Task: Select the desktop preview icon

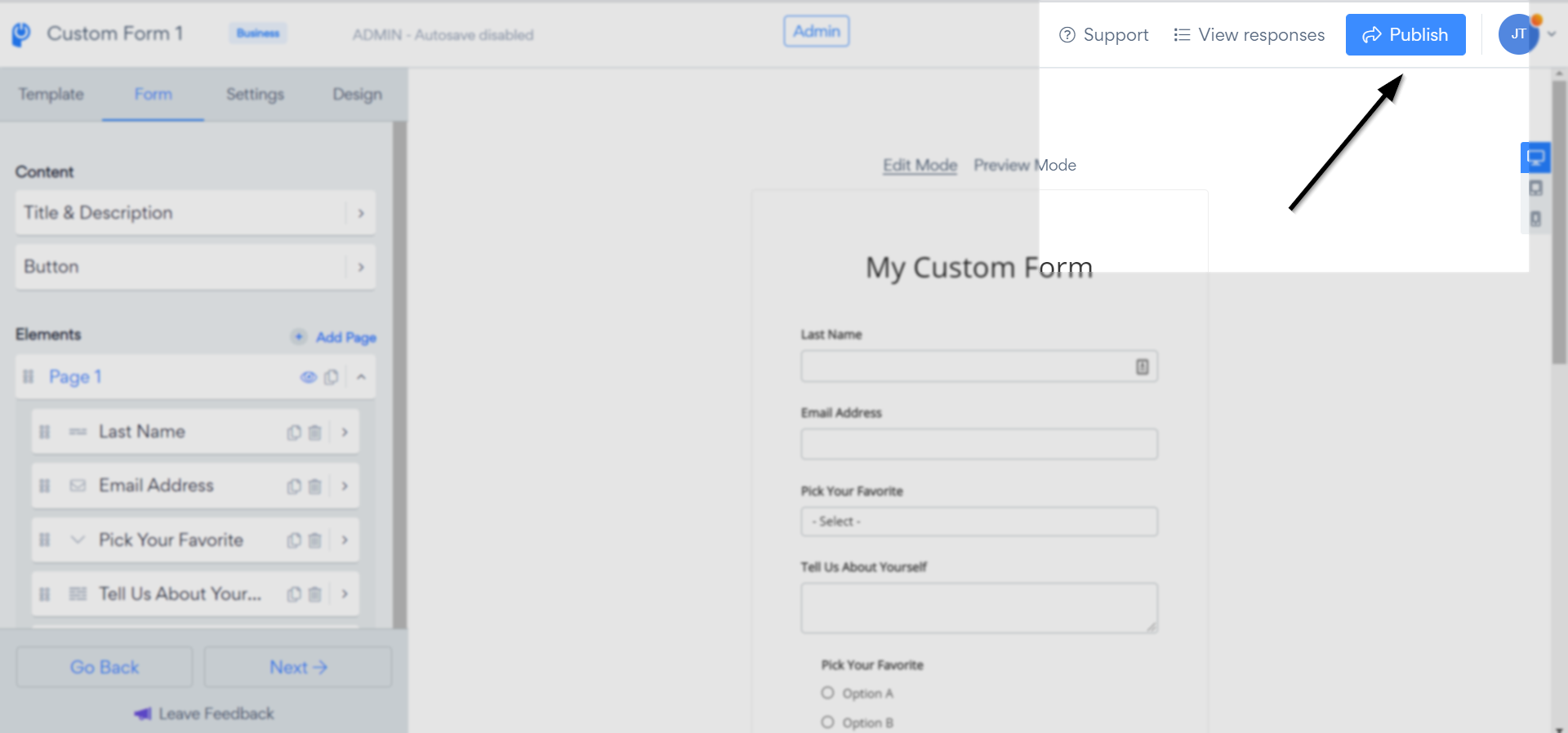Action: tap(1535, 158)
